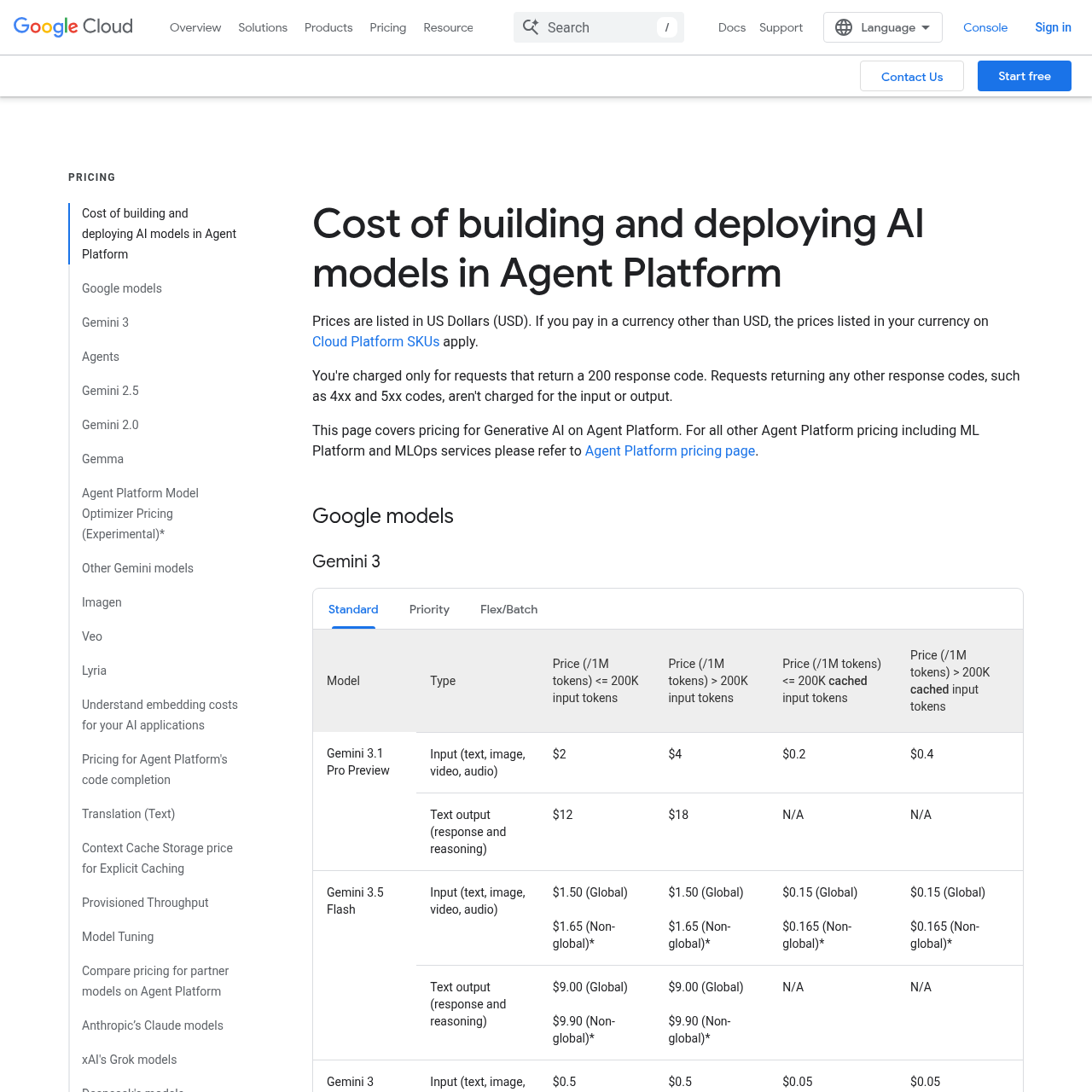Jump to Veo section in sidebar
The height and width of the screenshot is (1092, 1092).
[92, 636]
